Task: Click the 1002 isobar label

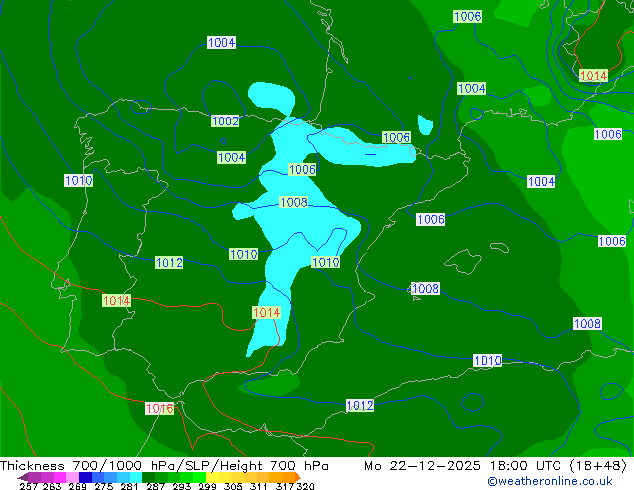Action: 225,121
